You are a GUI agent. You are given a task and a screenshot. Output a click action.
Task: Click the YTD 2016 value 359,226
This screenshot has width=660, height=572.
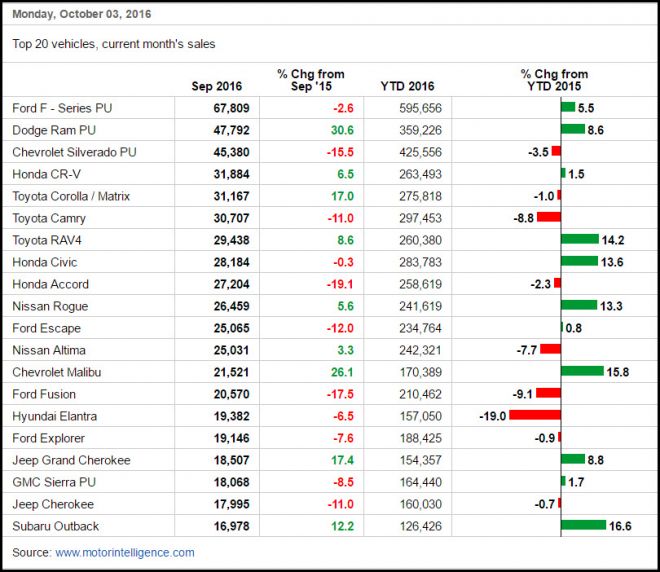pos(420,130)
